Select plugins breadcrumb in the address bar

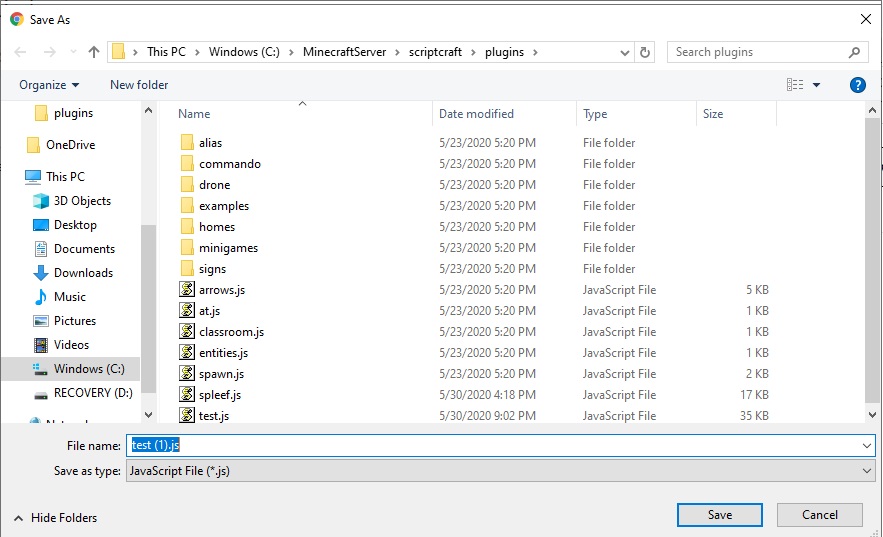tap(504, 52)
